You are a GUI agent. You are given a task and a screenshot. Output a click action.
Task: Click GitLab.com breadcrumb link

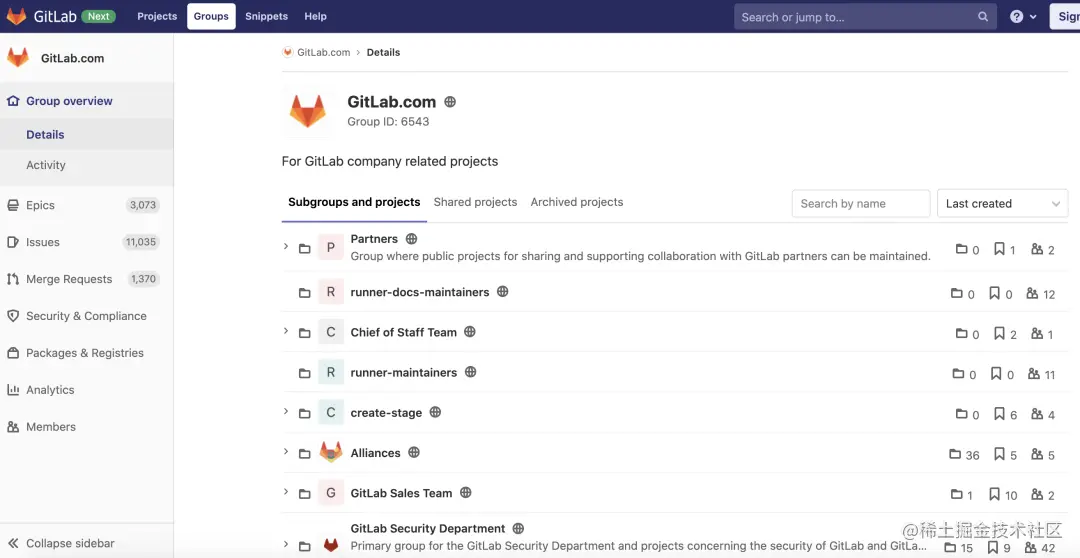click(324, 52)
